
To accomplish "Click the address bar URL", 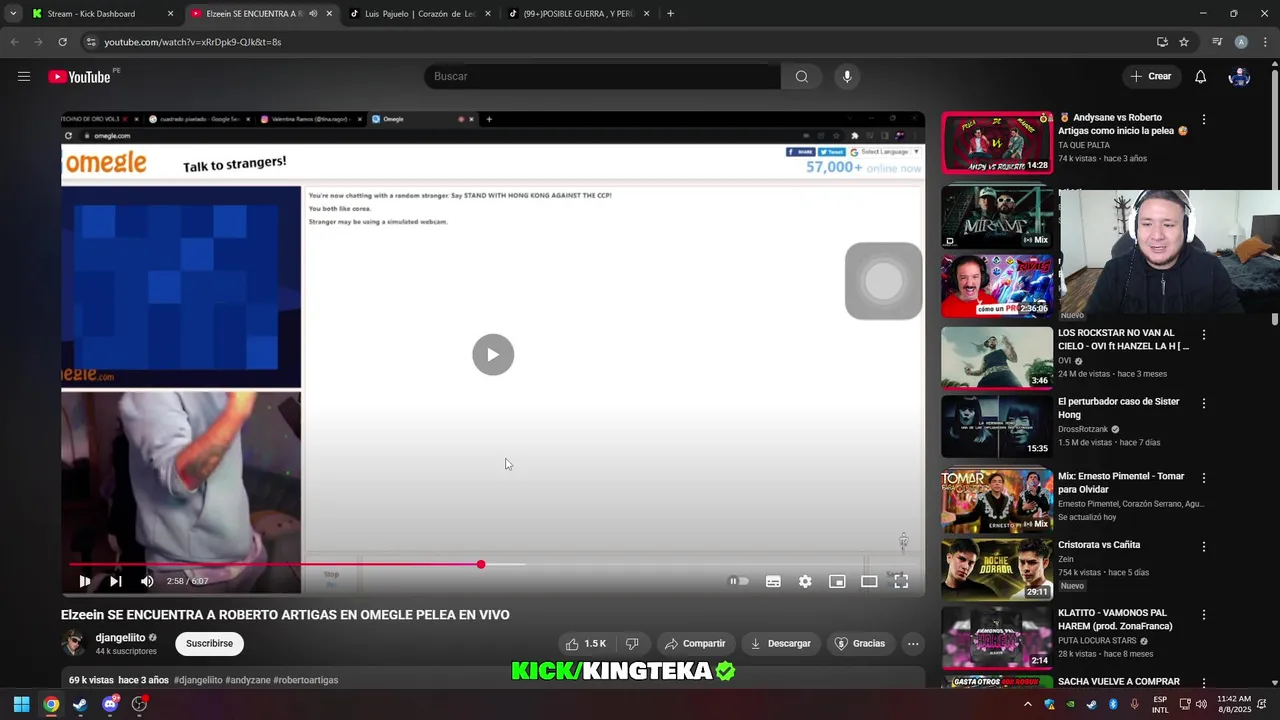I will 193,42.
